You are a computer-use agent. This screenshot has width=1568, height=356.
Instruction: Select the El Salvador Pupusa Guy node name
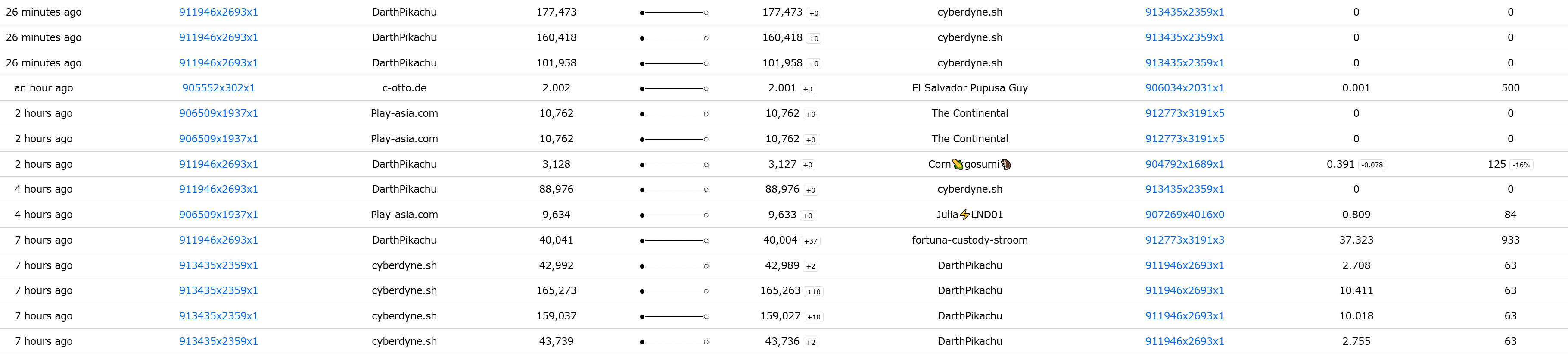tap(969, 87)
